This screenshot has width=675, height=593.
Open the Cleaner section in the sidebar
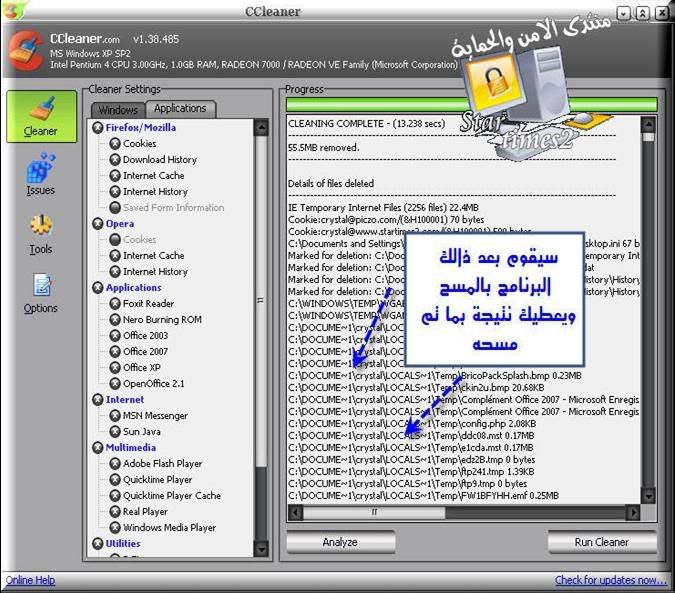(41, 116)
